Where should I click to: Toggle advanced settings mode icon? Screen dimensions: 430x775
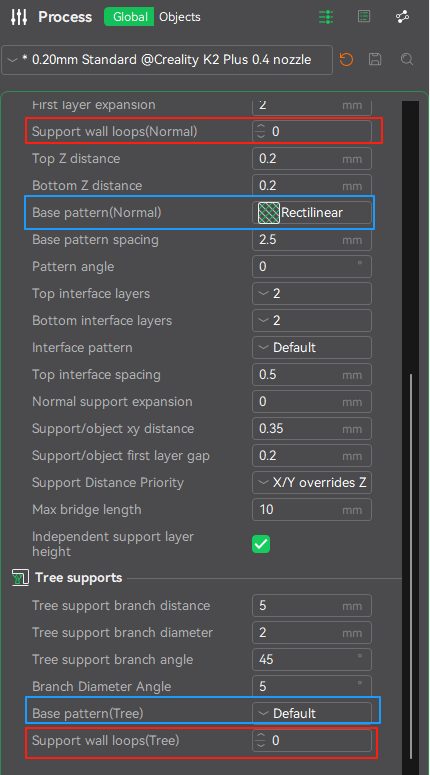point(326,17)
